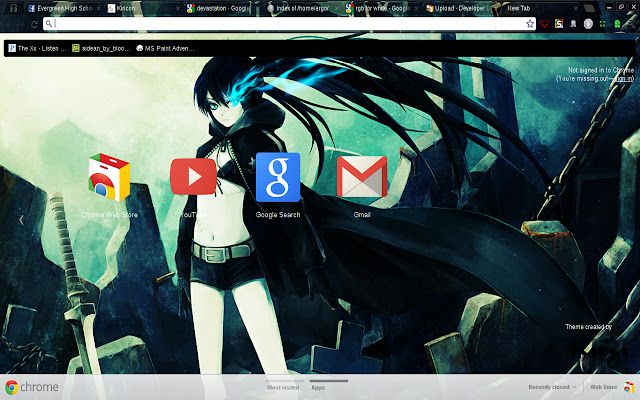This screenshot has width=640, height=400.
Task: Switch to the Most visited section
Action: [283, 387]
